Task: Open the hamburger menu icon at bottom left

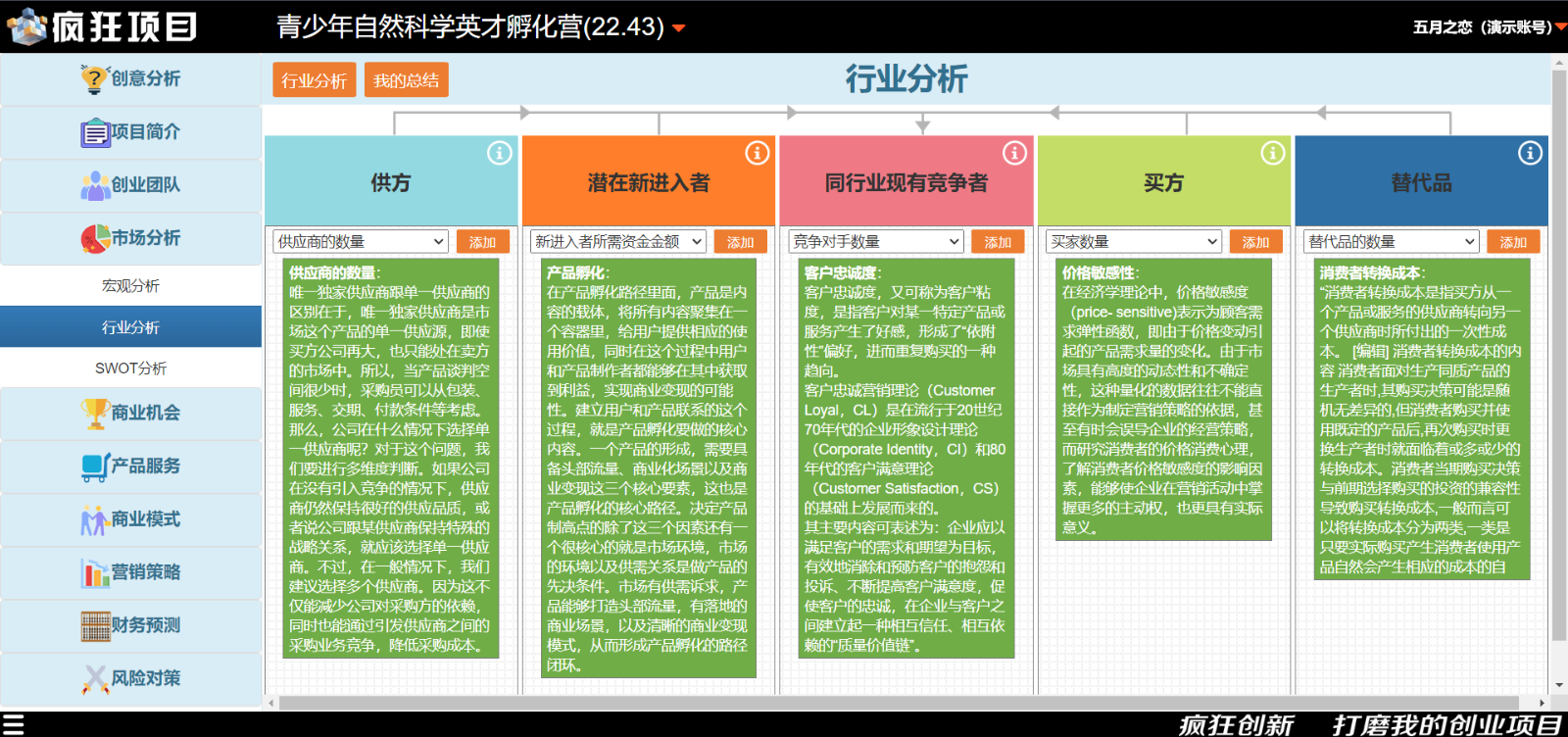Action: [x=13, y=724]
